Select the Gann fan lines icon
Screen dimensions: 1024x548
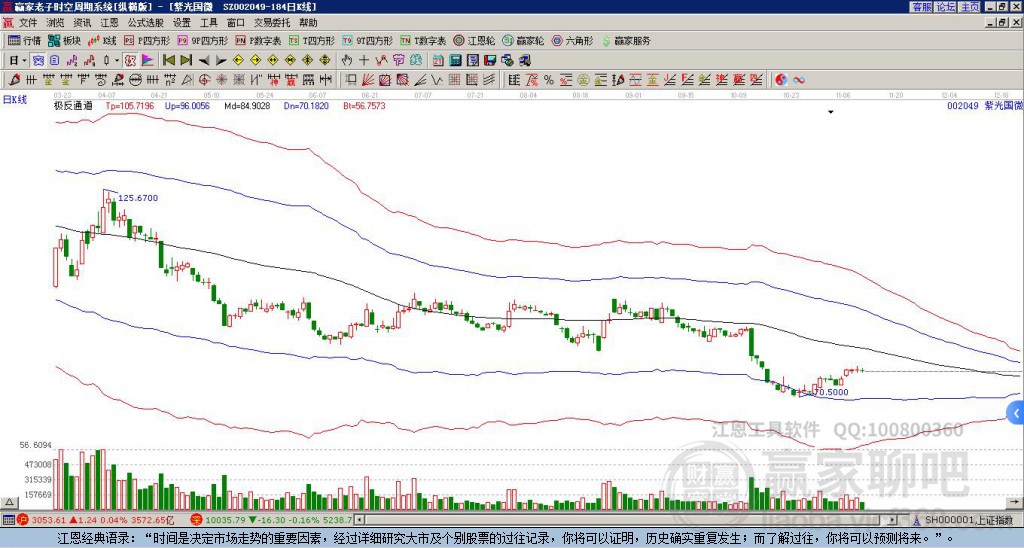click(368, 80)
